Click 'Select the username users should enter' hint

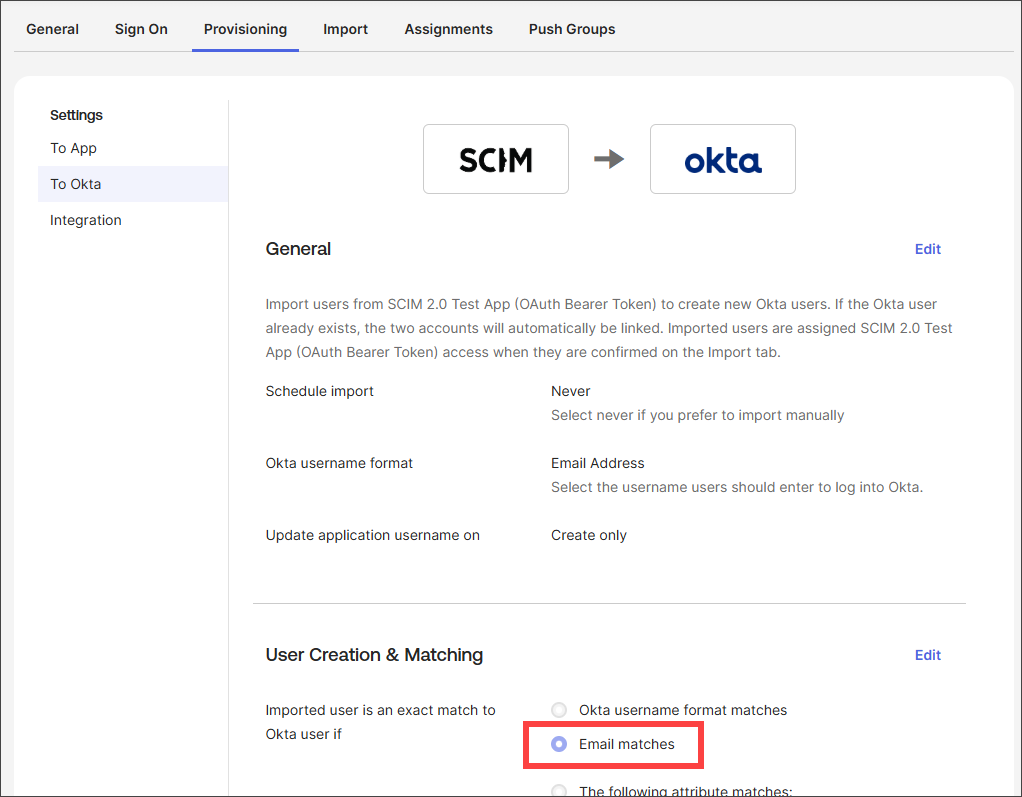tap(737, 487)
